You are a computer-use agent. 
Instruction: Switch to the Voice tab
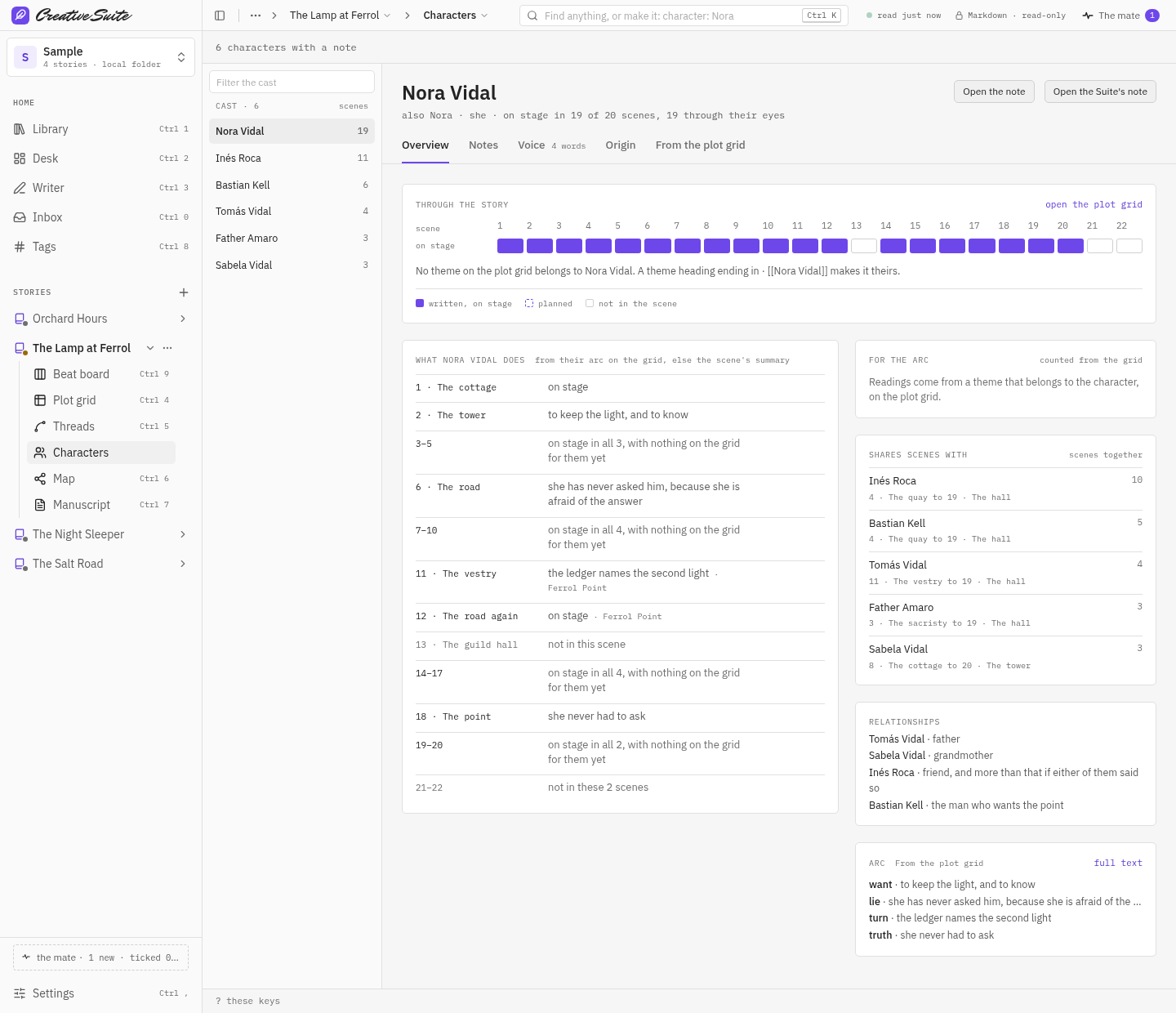coord(551,145)
